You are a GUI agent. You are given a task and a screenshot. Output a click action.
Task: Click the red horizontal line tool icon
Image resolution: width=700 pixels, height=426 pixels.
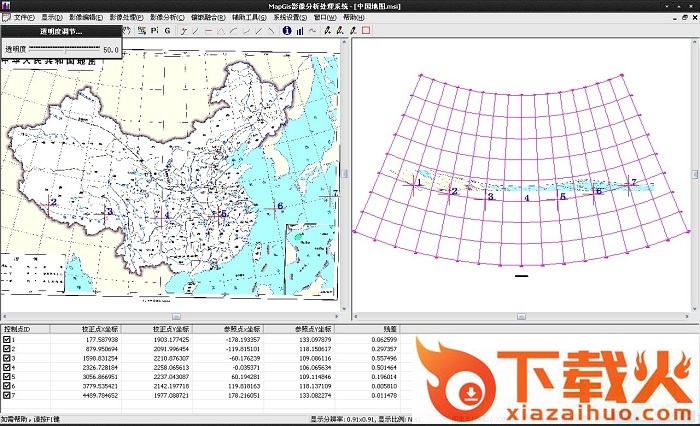click(x=208, y=31)
